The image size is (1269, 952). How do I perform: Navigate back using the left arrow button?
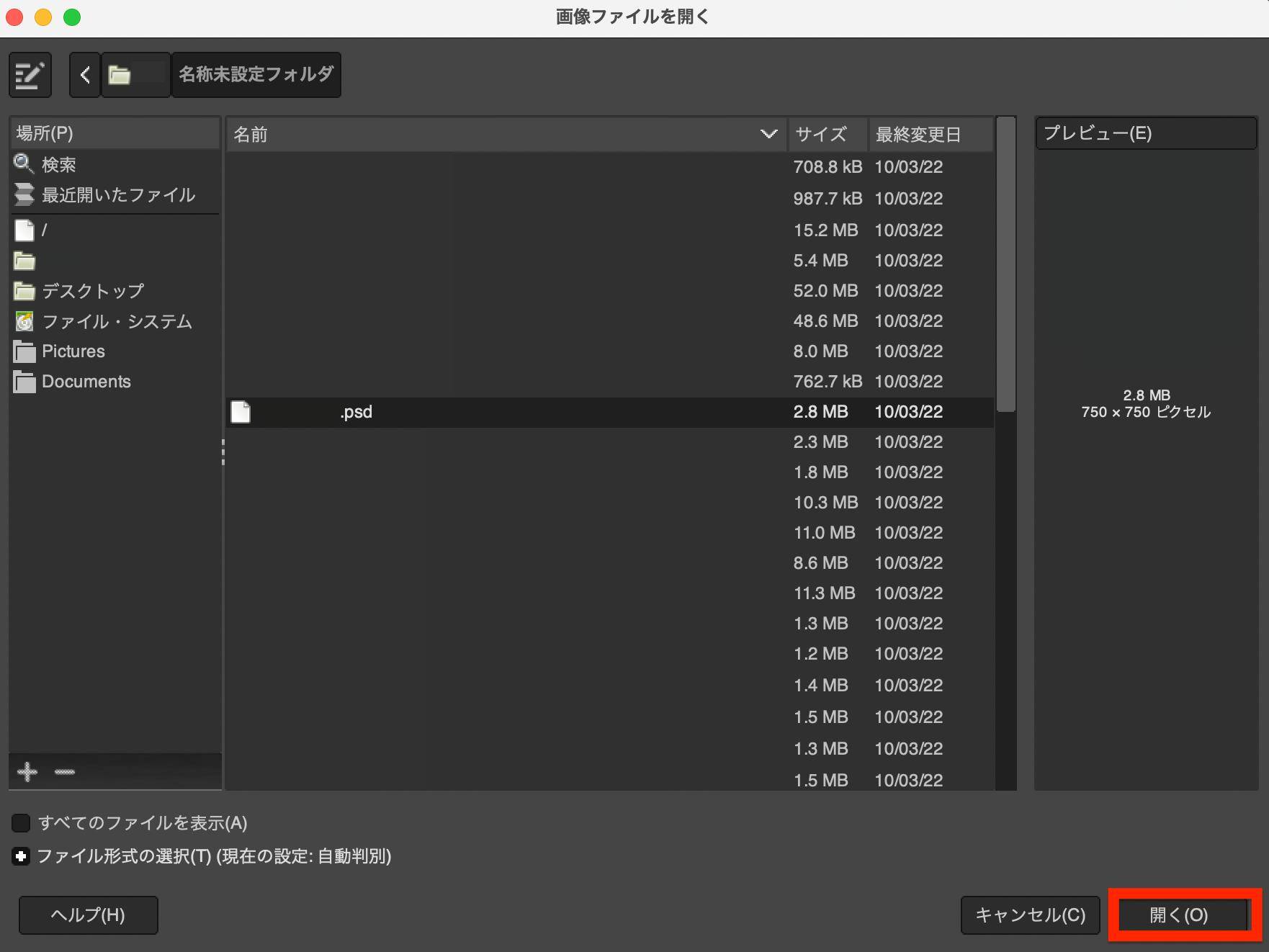pos(84,74)
